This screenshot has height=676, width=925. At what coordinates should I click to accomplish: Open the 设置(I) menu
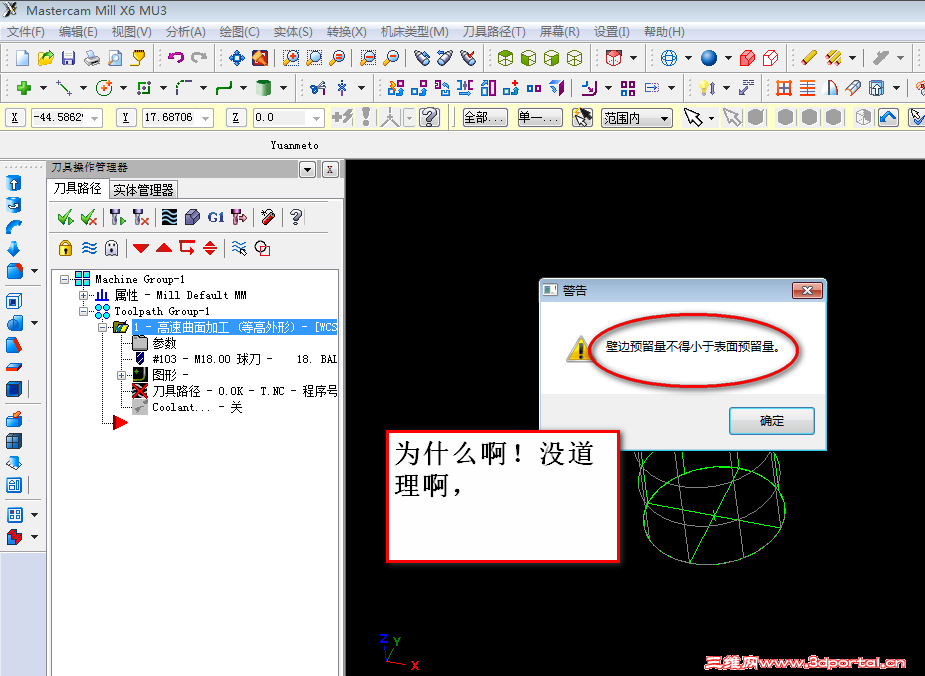click(x=611, y=32)
